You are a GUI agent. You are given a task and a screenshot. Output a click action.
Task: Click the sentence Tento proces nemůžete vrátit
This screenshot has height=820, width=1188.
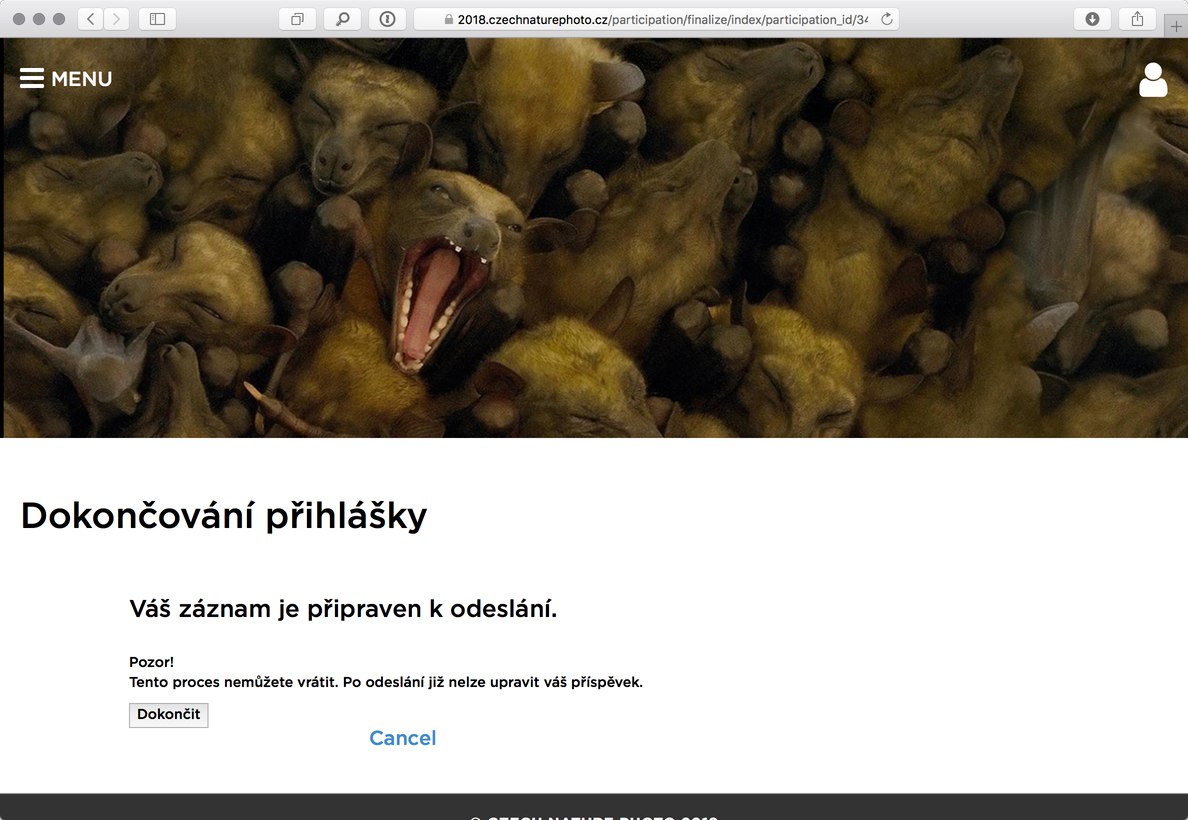(x=233, y=682)
